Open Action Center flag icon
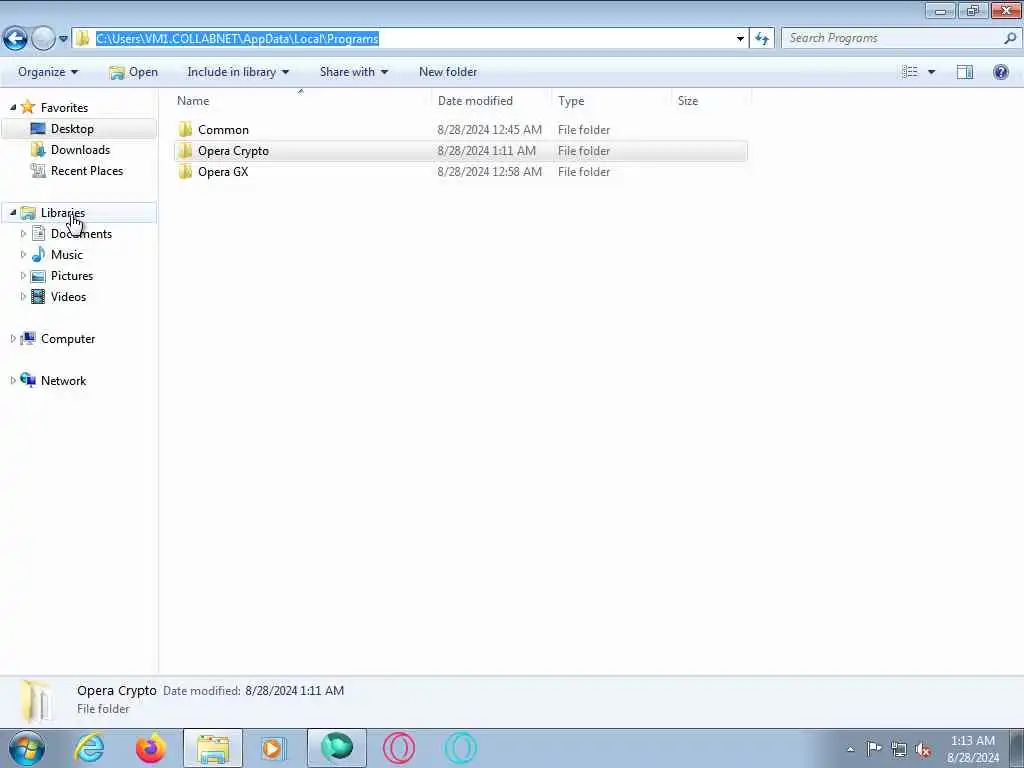1024x768 pixels. coord(874,748)
